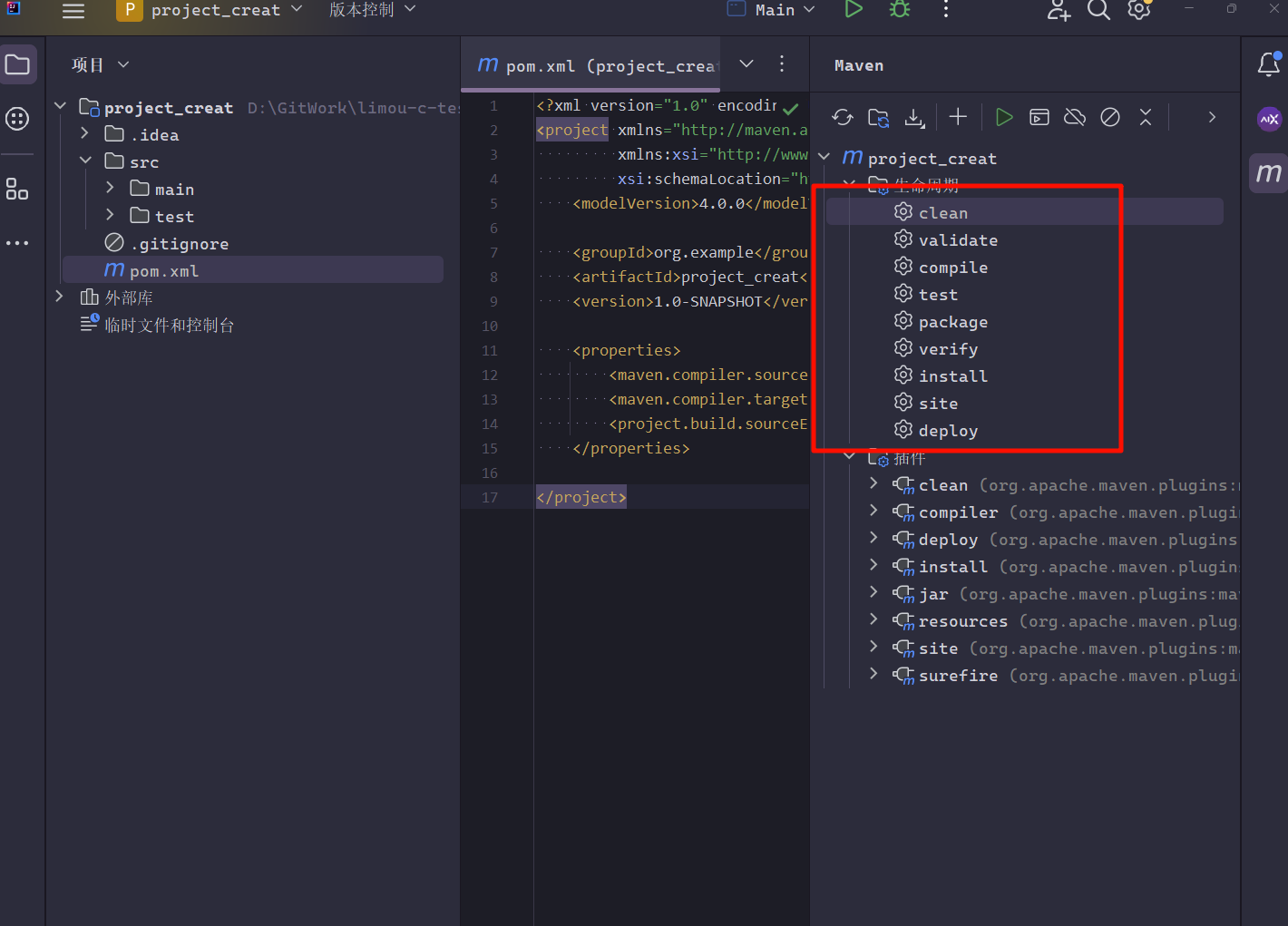This screenshot has width=1288, height=926.
Task: Select the package lifecycle goal
Action: pyautogui.click(x=952, y=322)
